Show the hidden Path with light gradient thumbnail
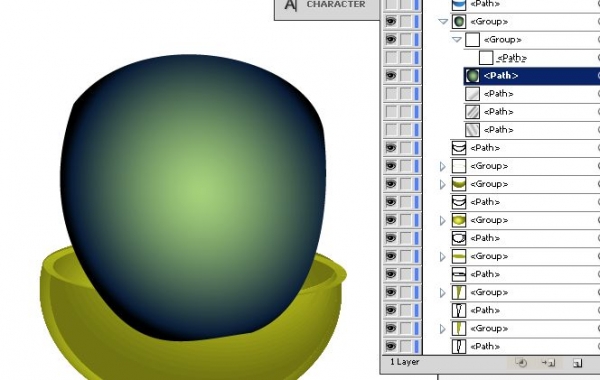 (391, 93)
